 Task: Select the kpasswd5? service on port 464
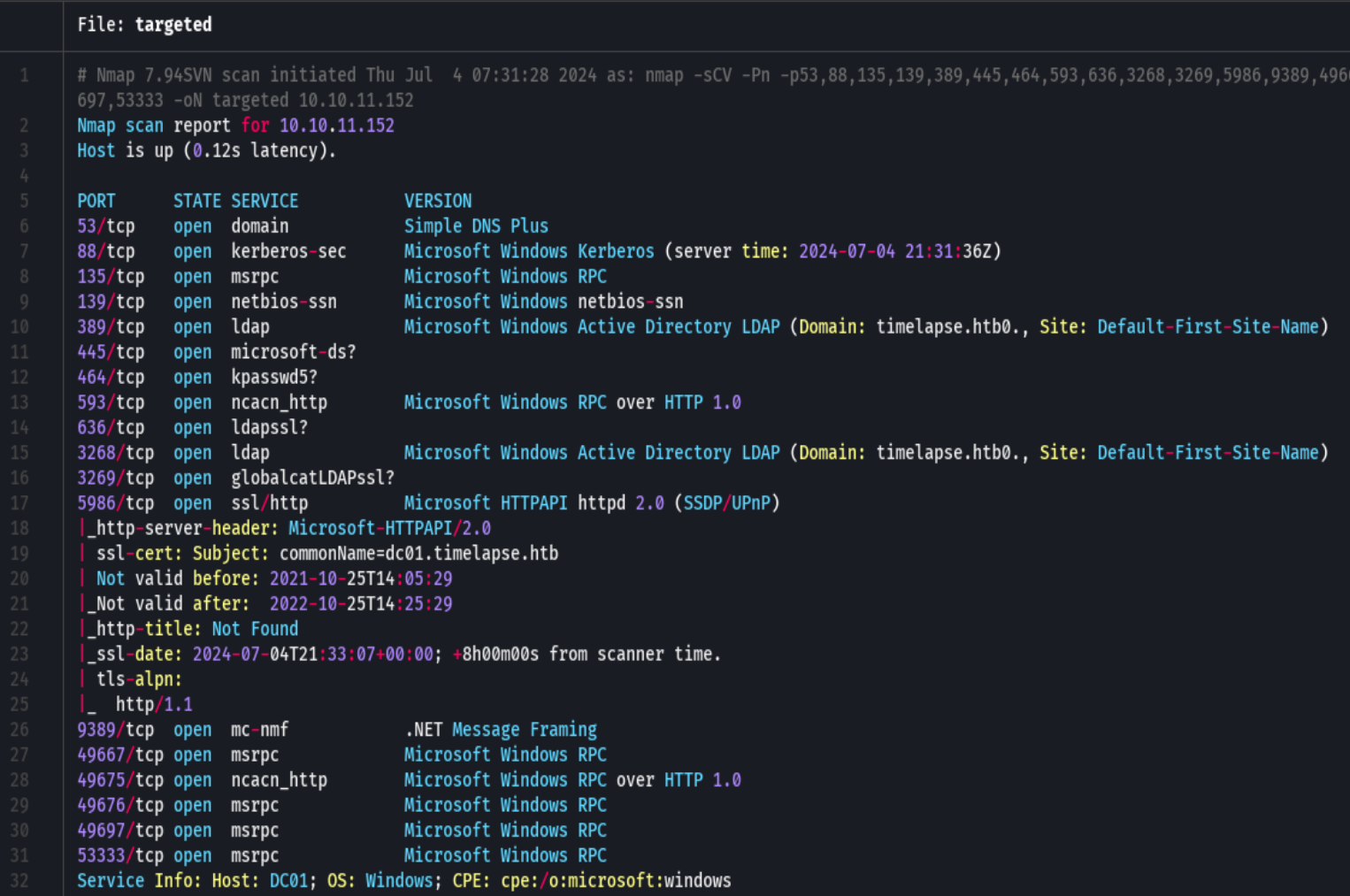(274, 377)
